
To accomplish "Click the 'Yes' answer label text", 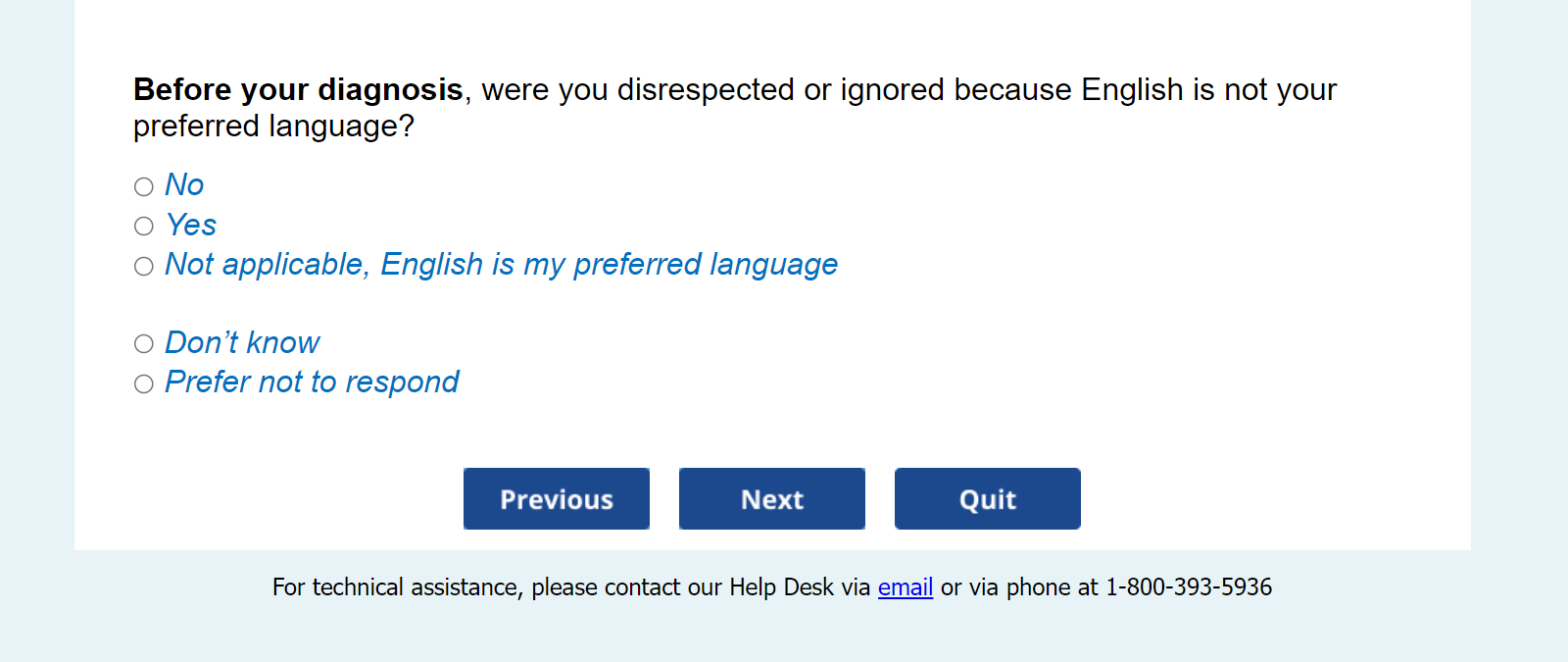I will (x=191, y=225).
